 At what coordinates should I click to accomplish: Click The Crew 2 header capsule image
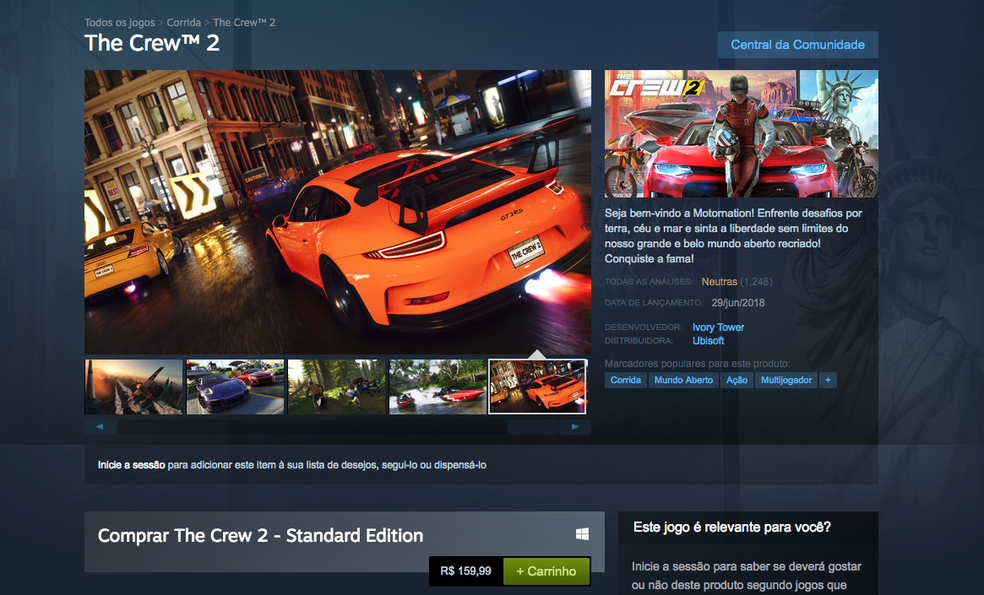(x=741, y=134)
